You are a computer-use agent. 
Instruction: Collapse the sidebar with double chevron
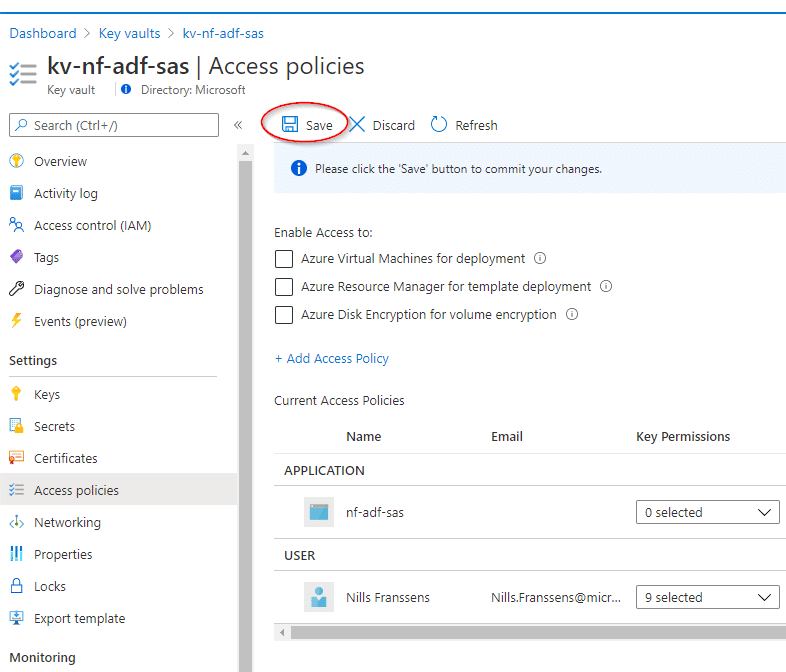click(238, 125)
